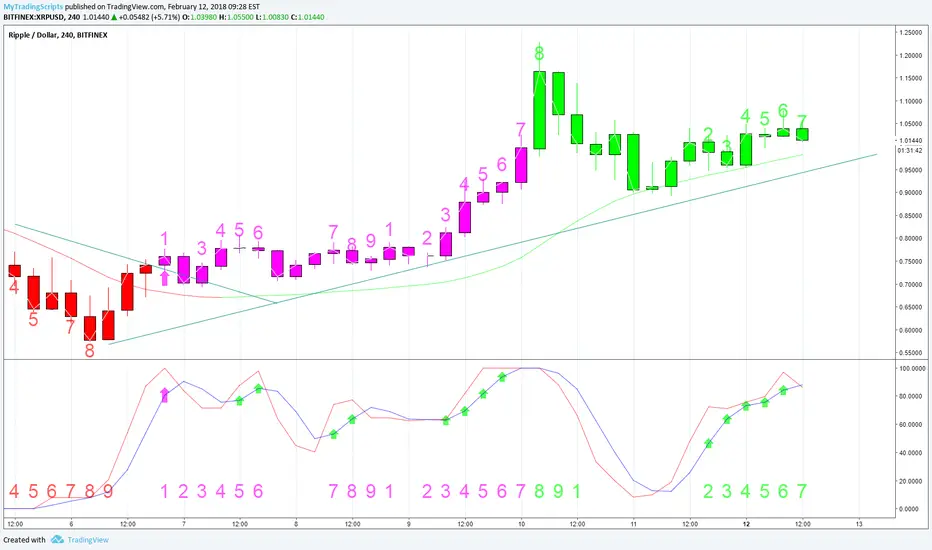Screen dimensions: 932x550
Task: Click the 1.20000 price axis label
Action: pyautogui.click(x=911, y=56)
